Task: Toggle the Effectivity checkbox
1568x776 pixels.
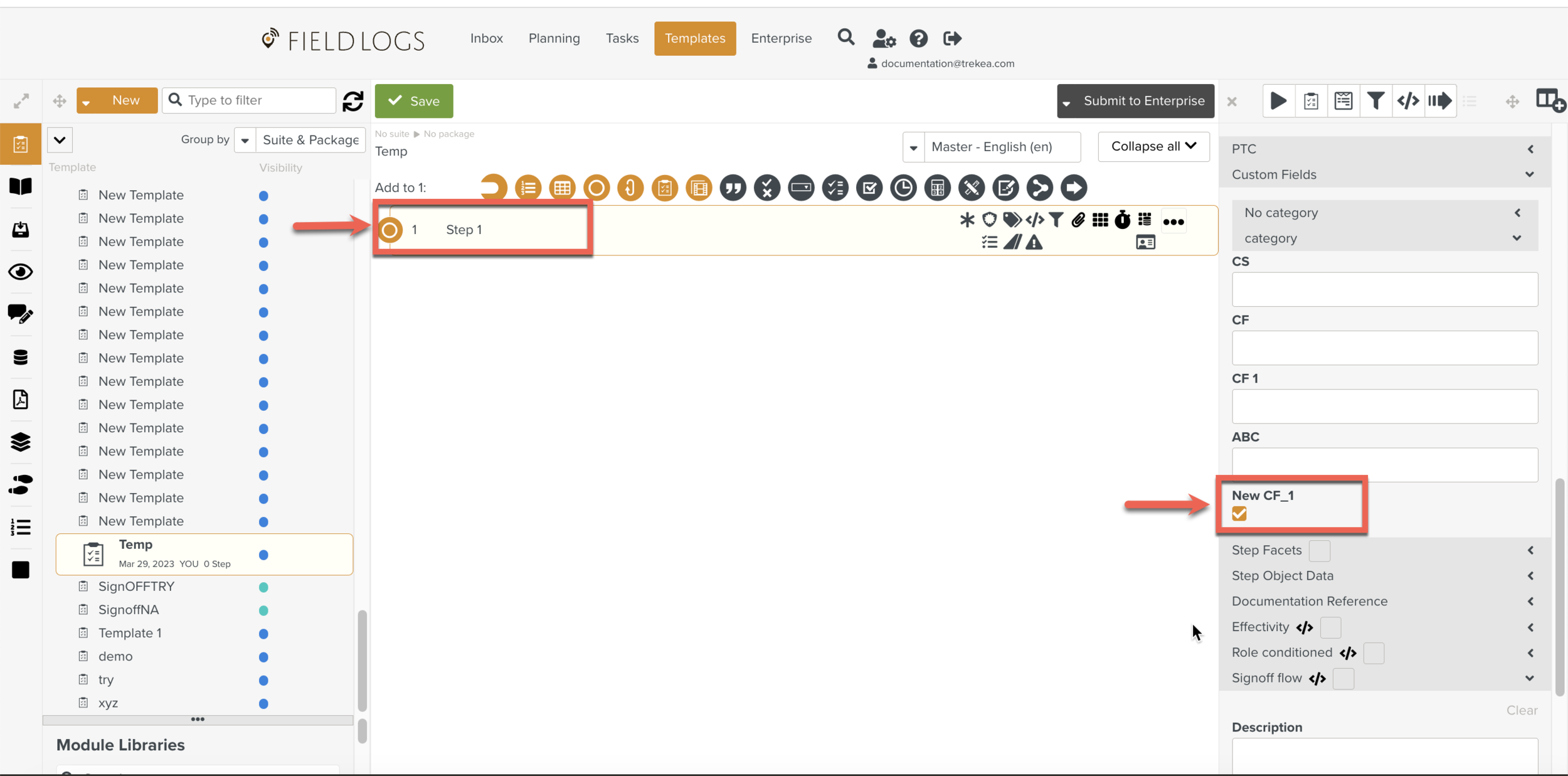Action: tap(1330, 627)
